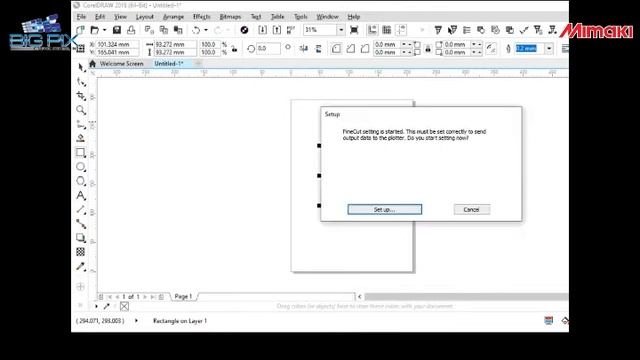Click the Import icon
The width and height of the screenshot is (640, 360).
coord(262,30)
